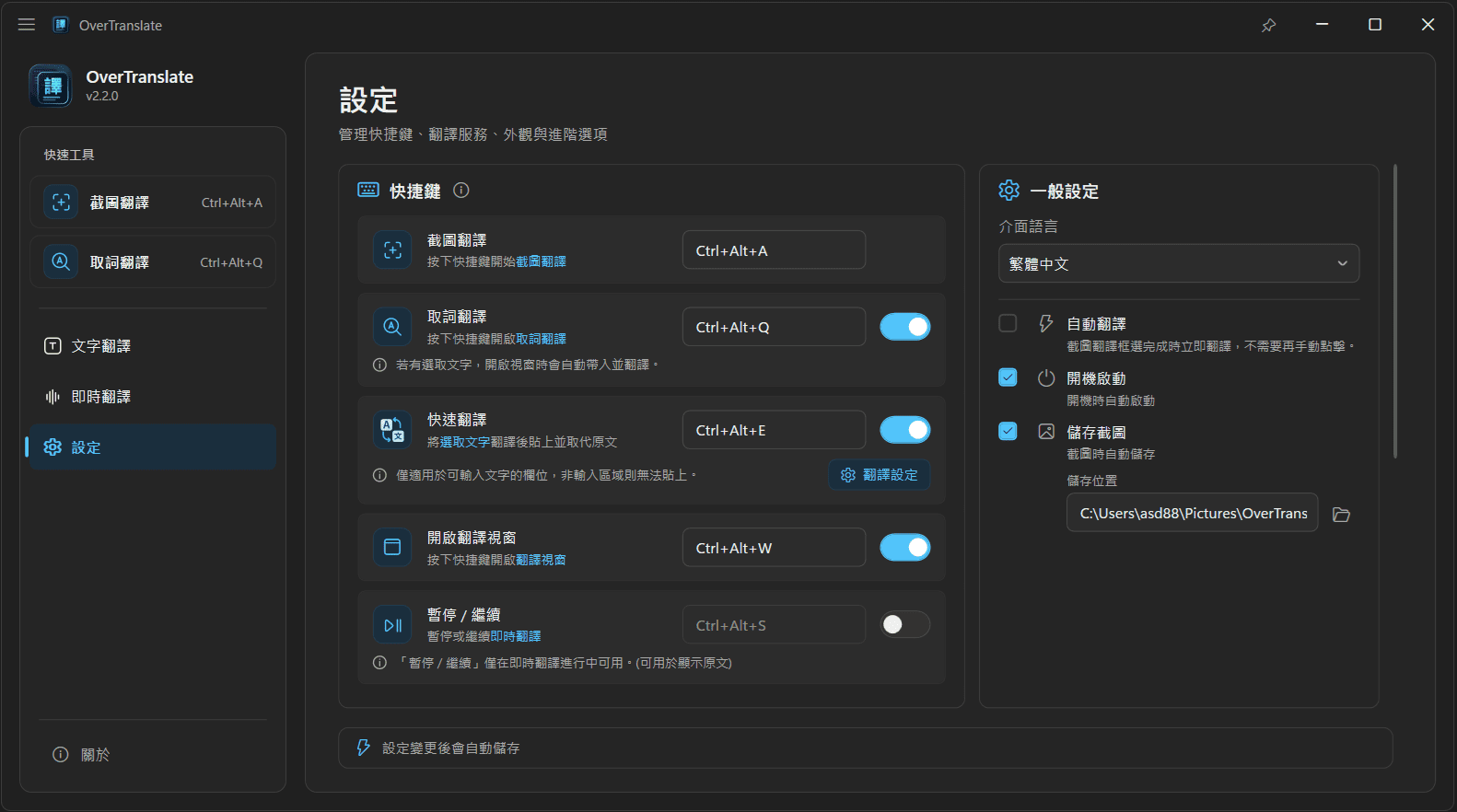Screen dimensions: 1457x812
Task: Open 翻譯設定 under 快速翻譯
Action: pyautogui.click(x=880, y=475)
